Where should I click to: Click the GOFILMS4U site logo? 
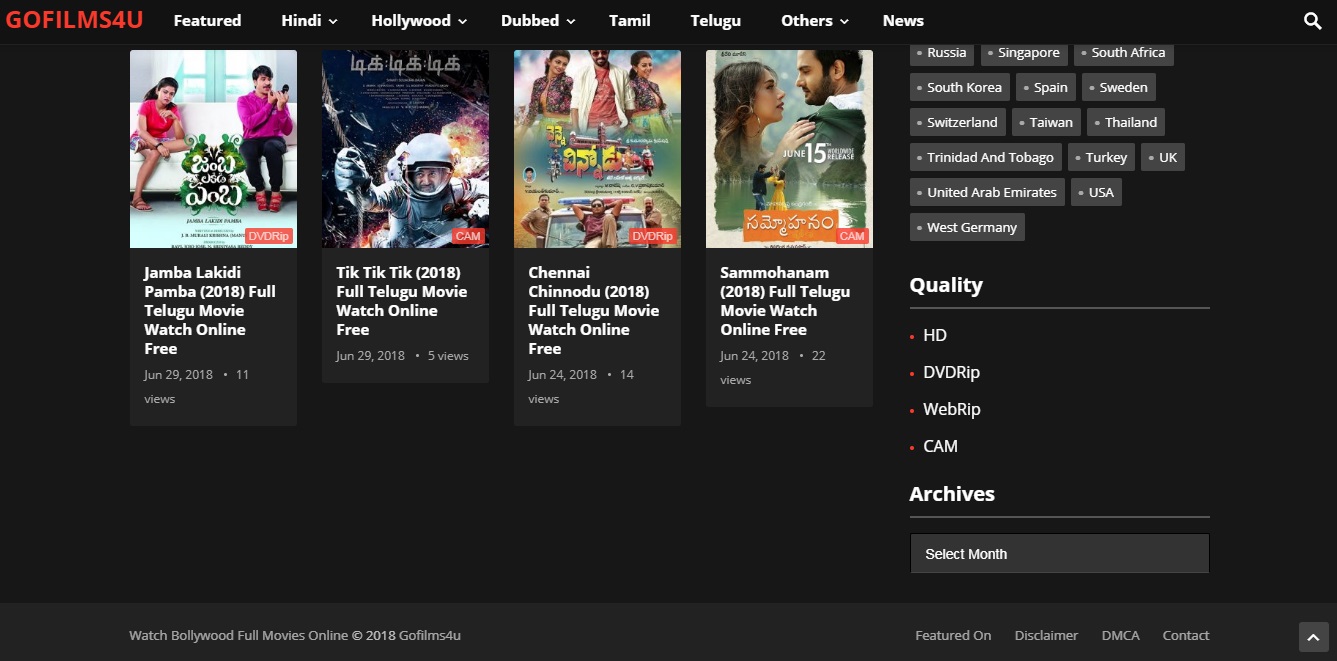(74, 20)
